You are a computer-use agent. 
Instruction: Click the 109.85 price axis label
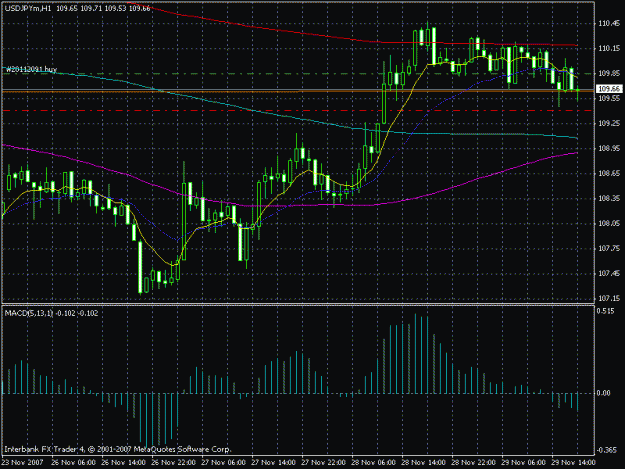[x=609, y=74]
